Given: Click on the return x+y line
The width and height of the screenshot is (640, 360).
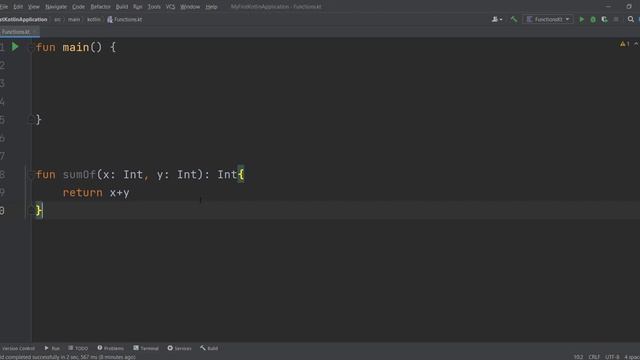Looking at the screenshot, I should 96,193.
